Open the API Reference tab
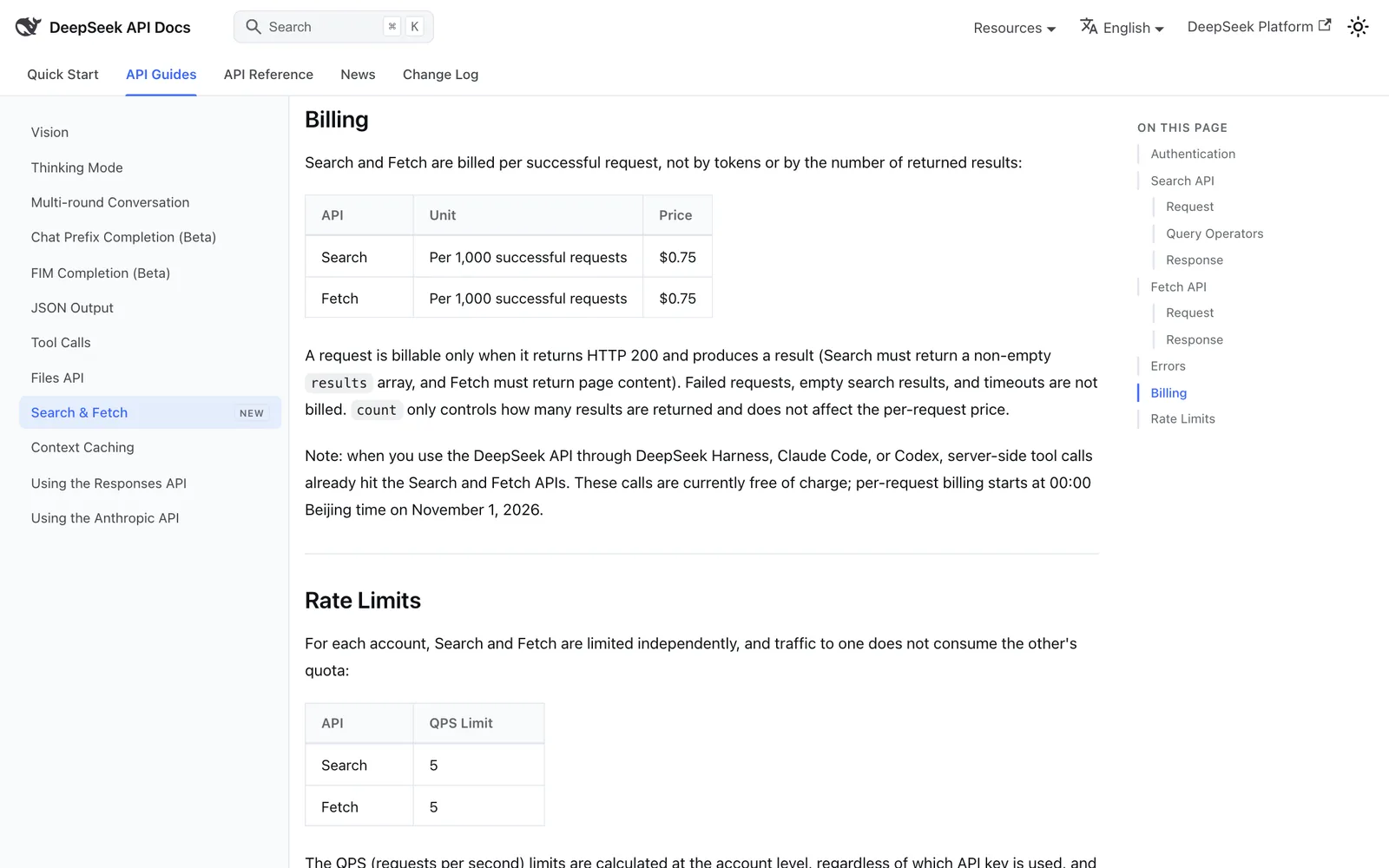 point(268,75)
